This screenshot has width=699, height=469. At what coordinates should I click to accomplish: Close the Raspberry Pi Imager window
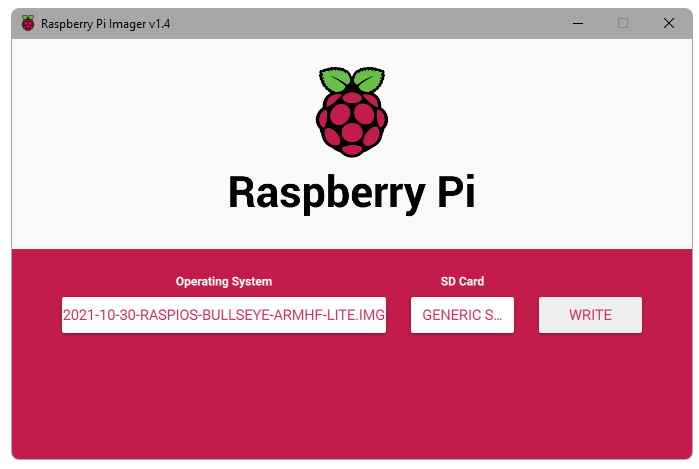669,23
